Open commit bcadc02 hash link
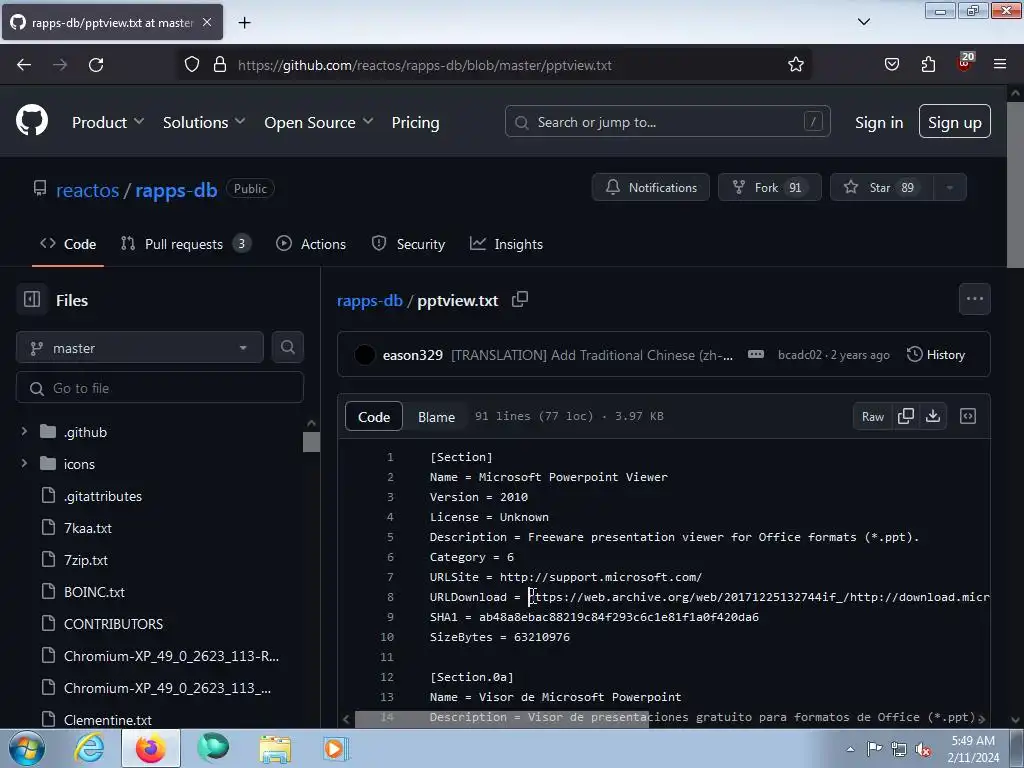 799,355
